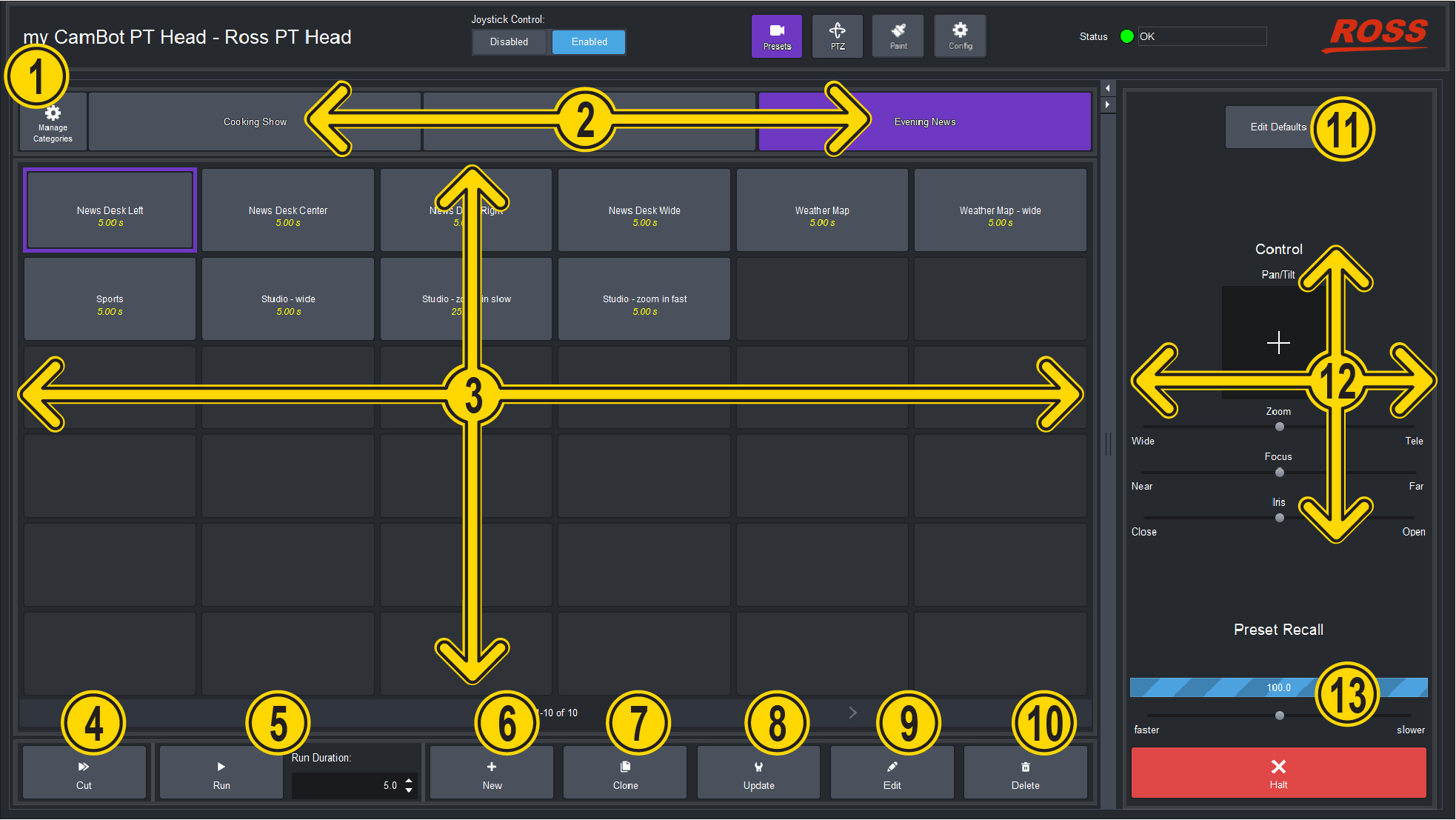Click the Manage Categories gear icon
The image size is (1456, 820).
[53, 122]
